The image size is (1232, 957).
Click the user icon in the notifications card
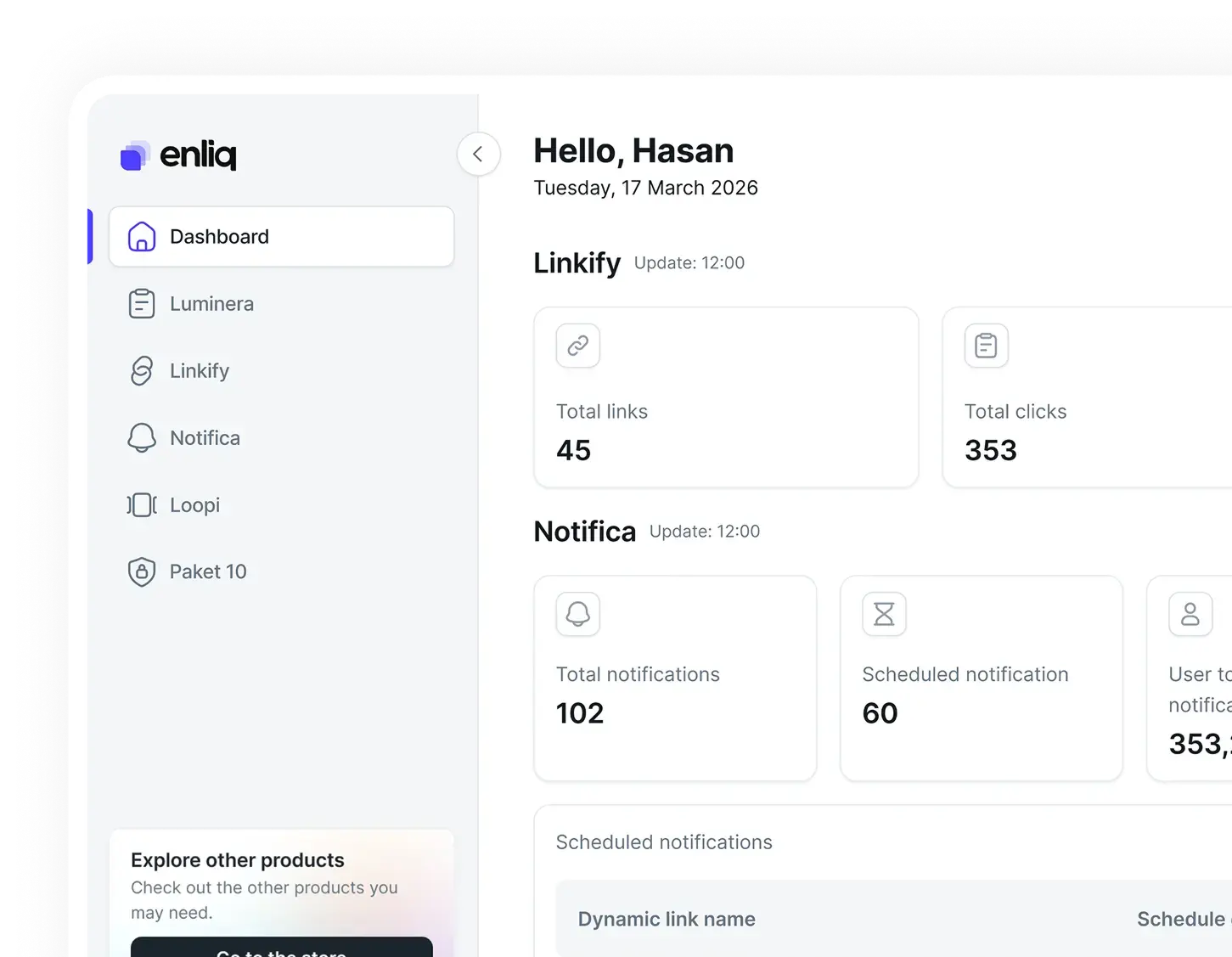tap(1190, 614)
